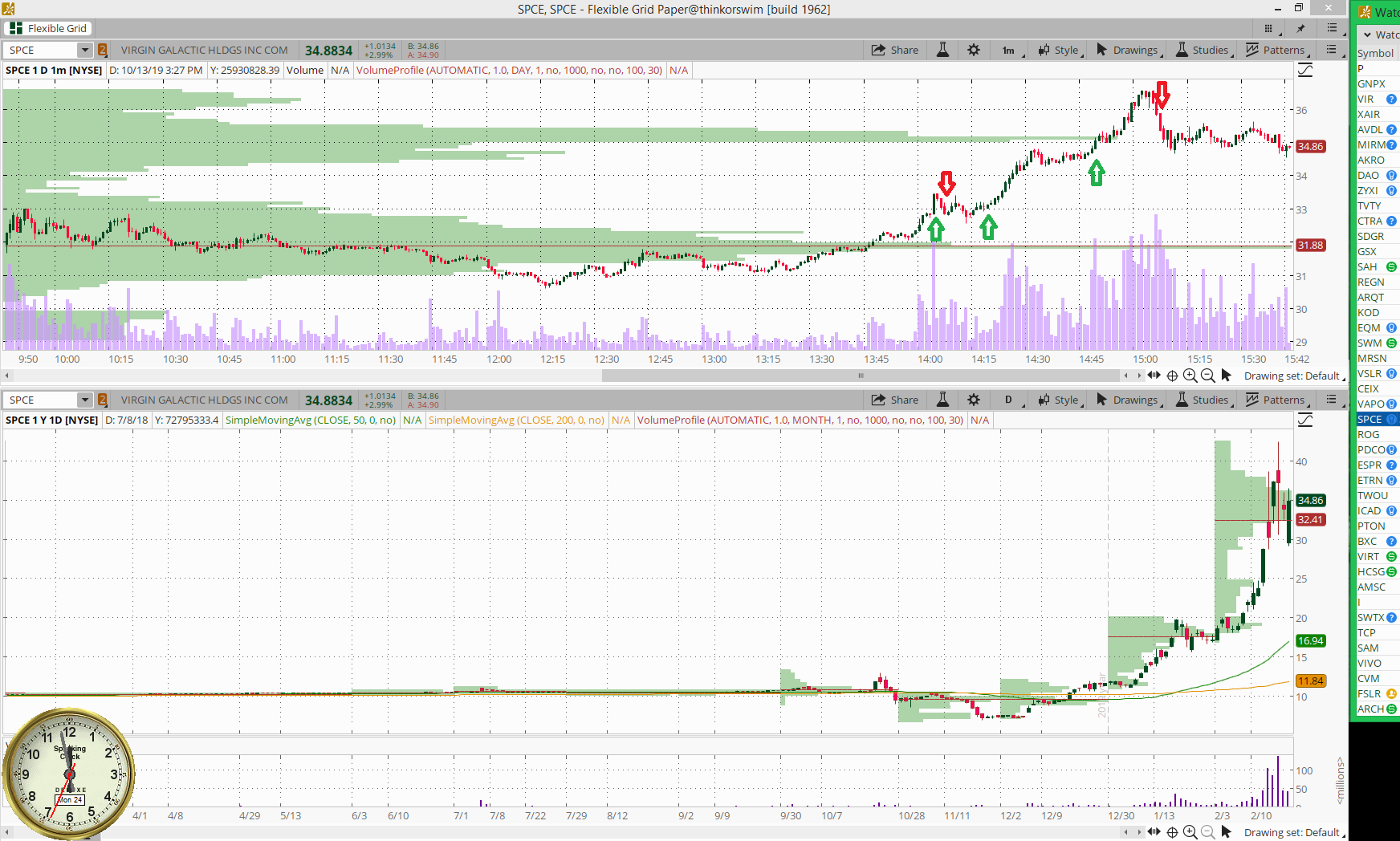The height and width of the screenshot is (841, 1400).
Task: Click upper chart crosshair pan icon
Action: coord(1172,376)
